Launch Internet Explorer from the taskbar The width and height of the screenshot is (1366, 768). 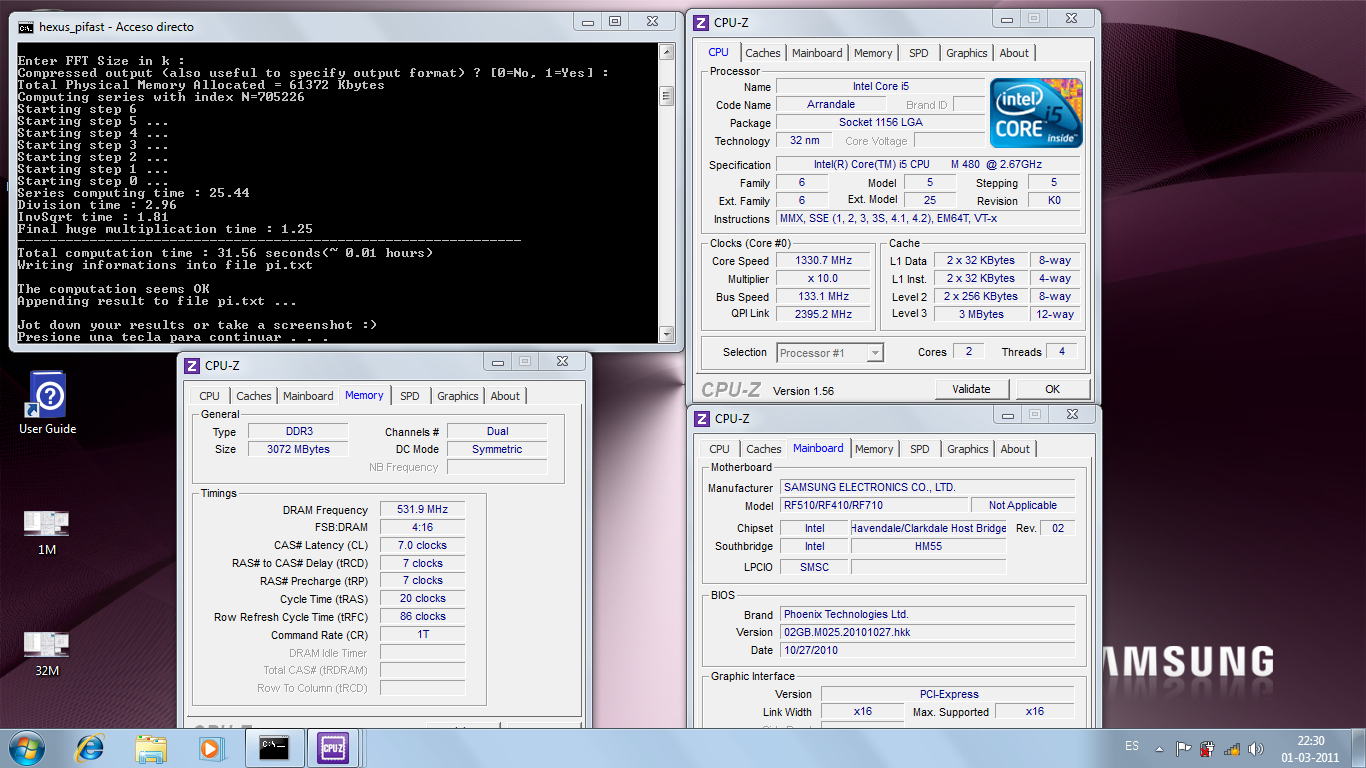90,748
